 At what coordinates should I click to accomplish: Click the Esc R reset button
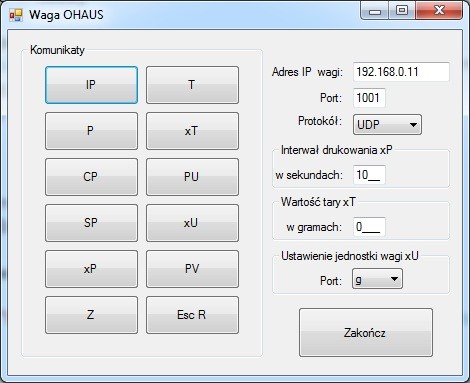[192, 315]
